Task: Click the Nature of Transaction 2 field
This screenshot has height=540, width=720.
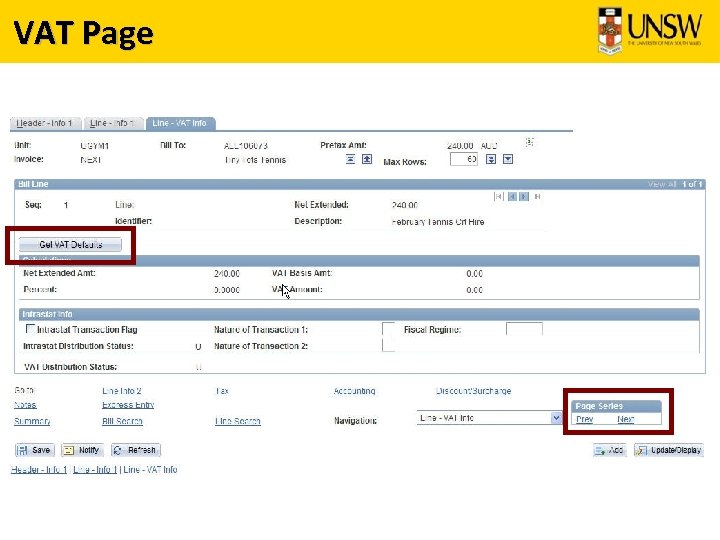Action: [388, 346]
